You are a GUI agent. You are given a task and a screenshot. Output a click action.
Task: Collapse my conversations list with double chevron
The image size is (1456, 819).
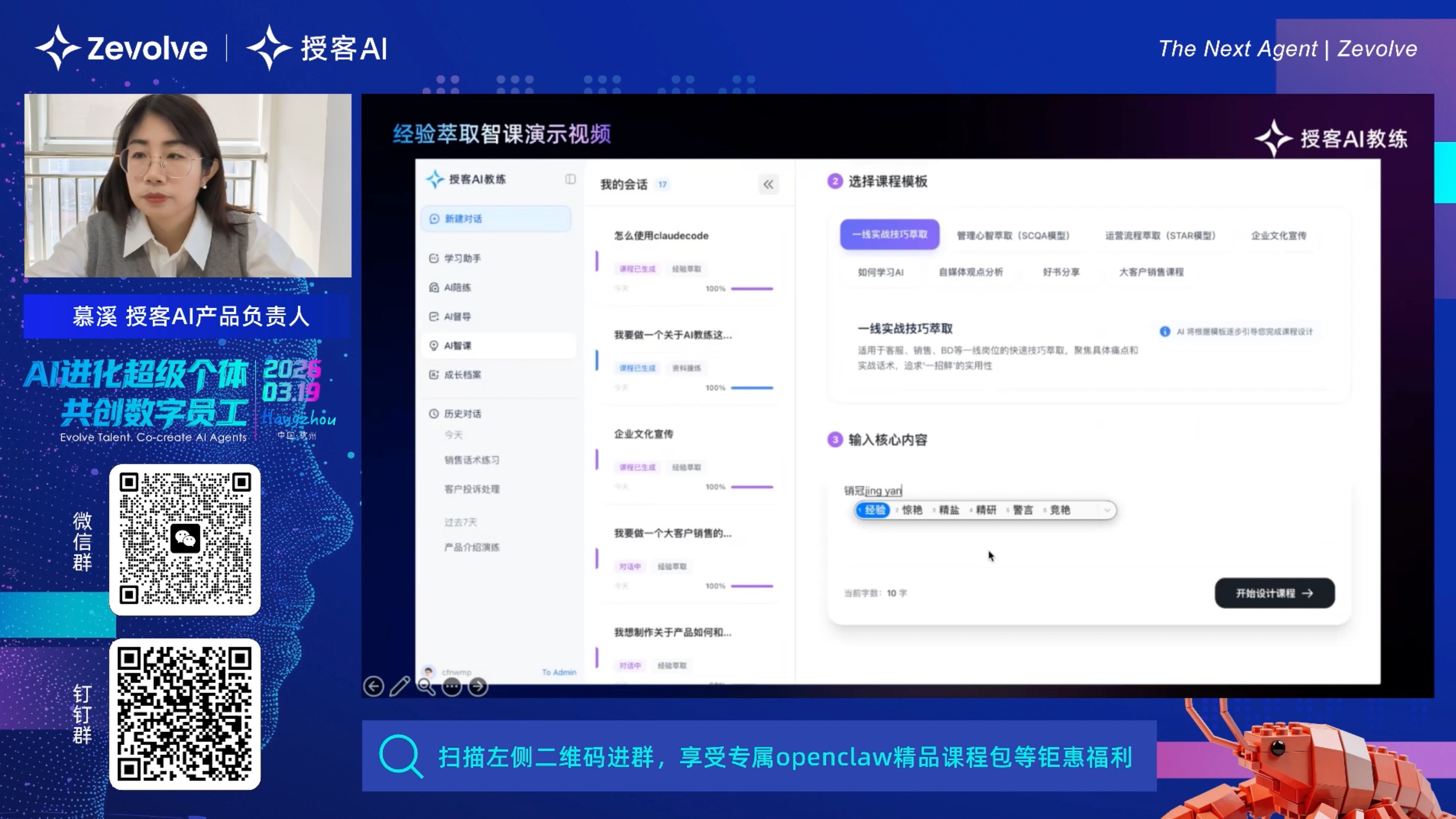(768, 184)
